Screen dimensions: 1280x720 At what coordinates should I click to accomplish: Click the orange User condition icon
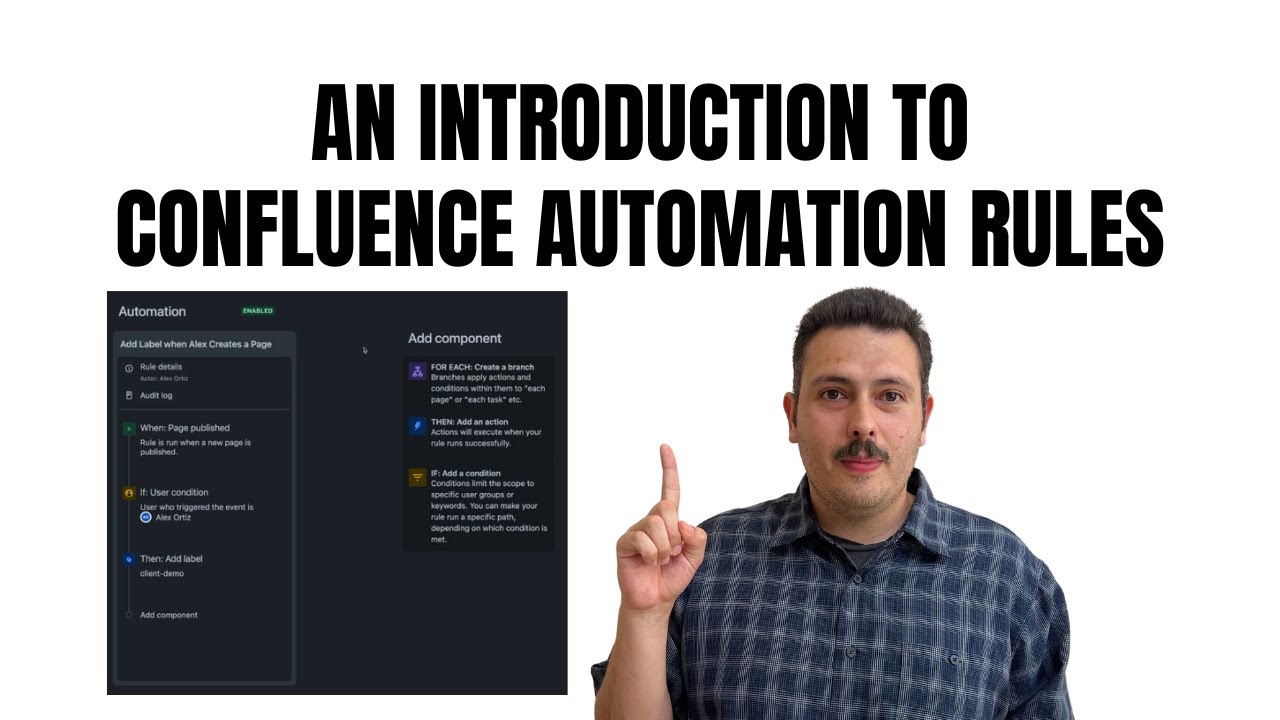(129, 493)
